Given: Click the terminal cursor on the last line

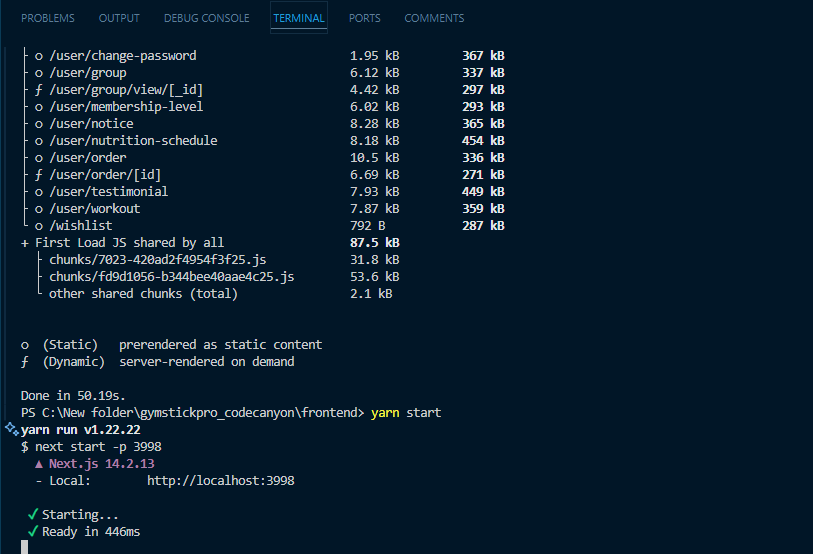Looking at the screenshot, I should coord(25,547).
